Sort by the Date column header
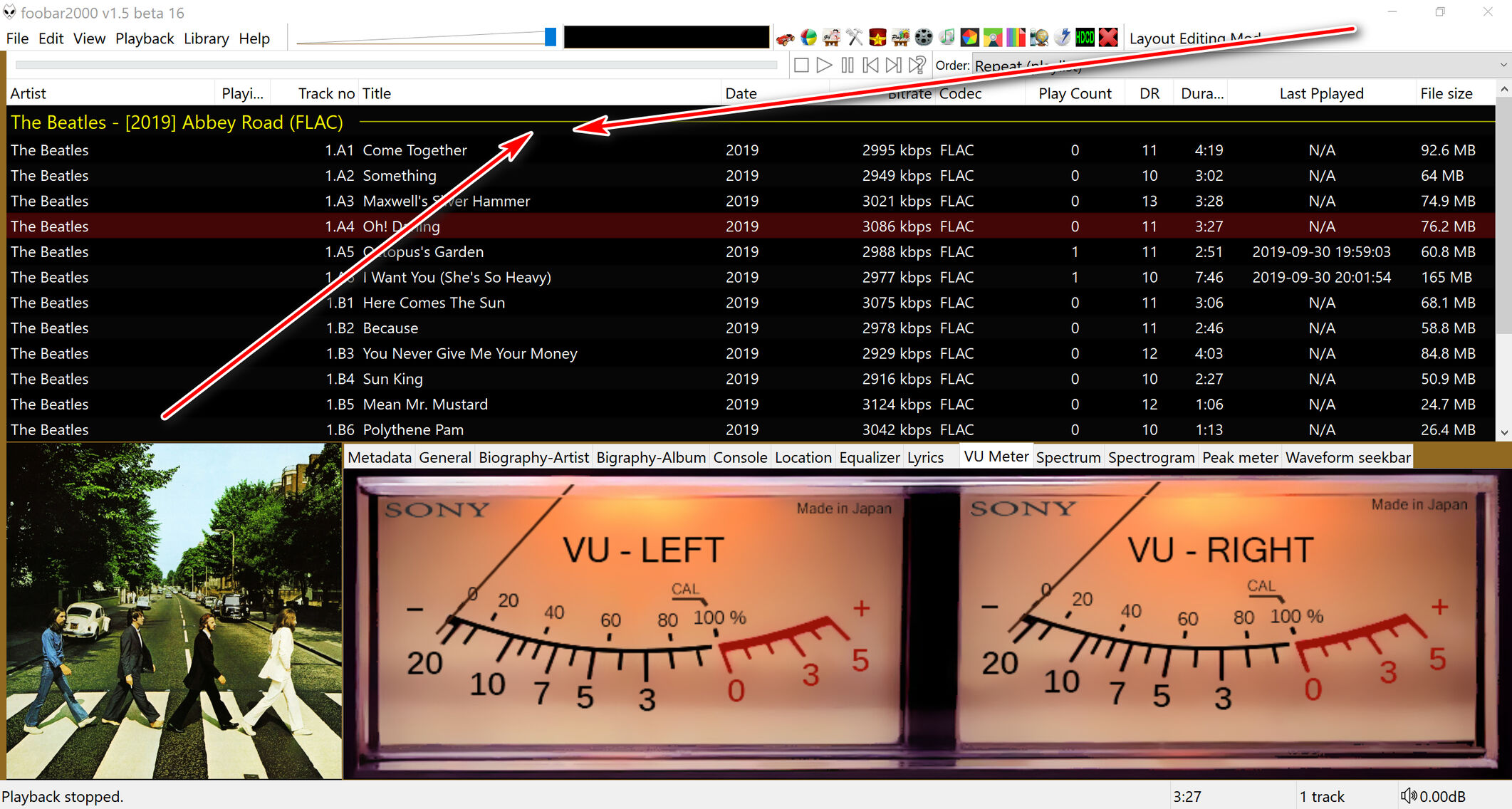The width and height of the screenshot is (1512, 809). click(775, 93)
